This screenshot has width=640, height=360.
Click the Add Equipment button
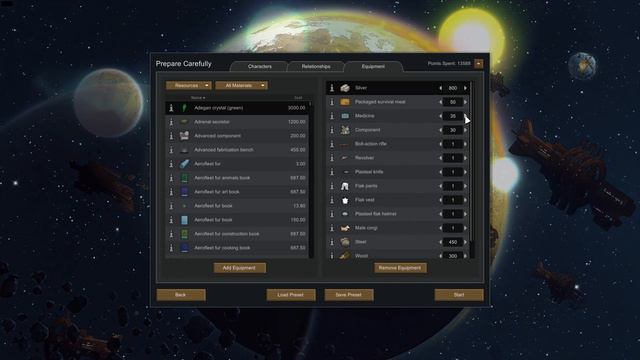[240, 268]
